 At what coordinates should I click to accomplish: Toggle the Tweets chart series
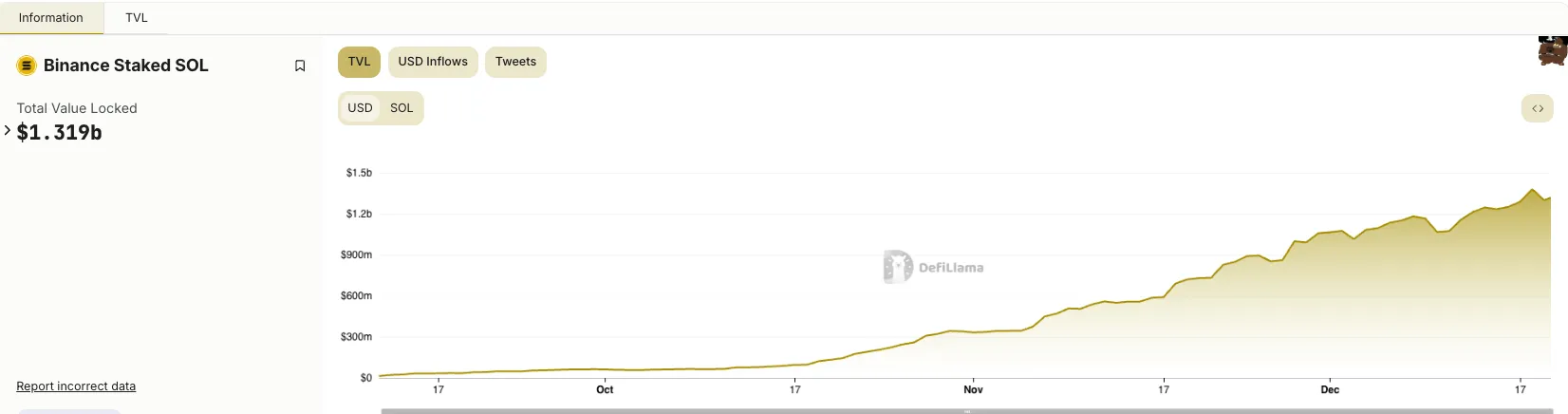(x=515, y=62)
